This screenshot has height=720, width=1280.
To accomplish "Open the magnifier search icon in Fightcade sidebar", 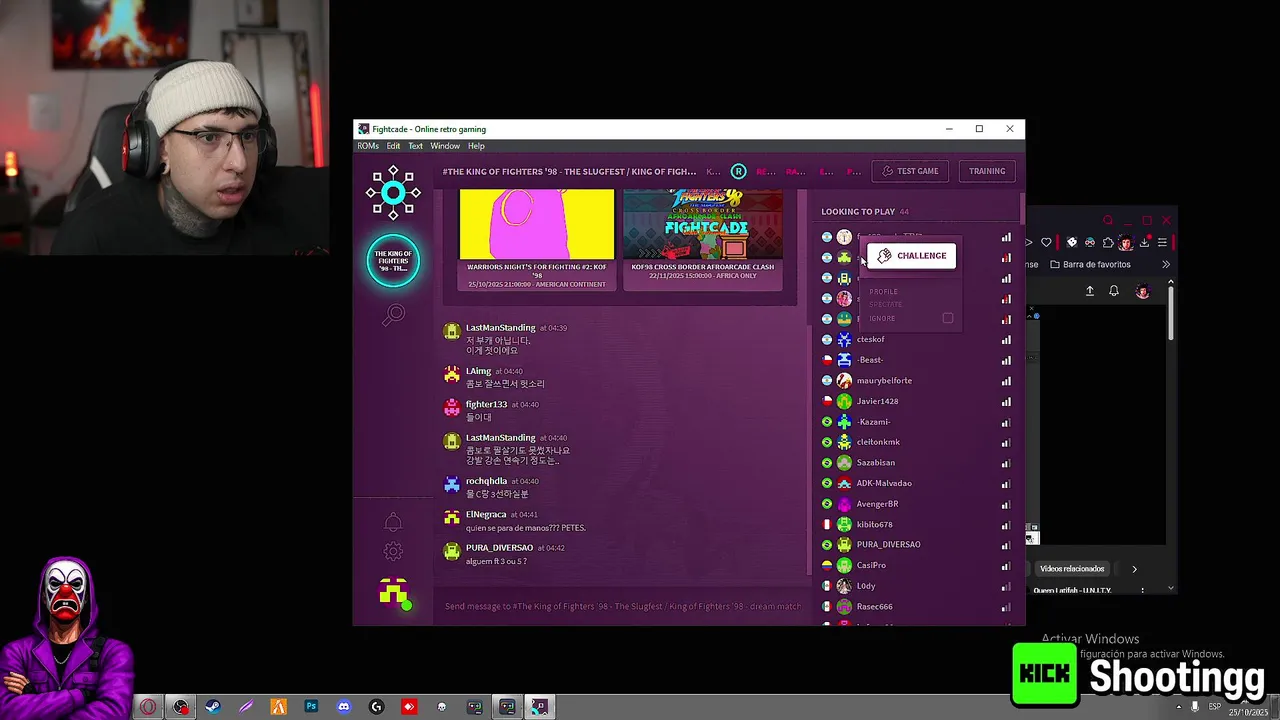I will coord(393,316).
